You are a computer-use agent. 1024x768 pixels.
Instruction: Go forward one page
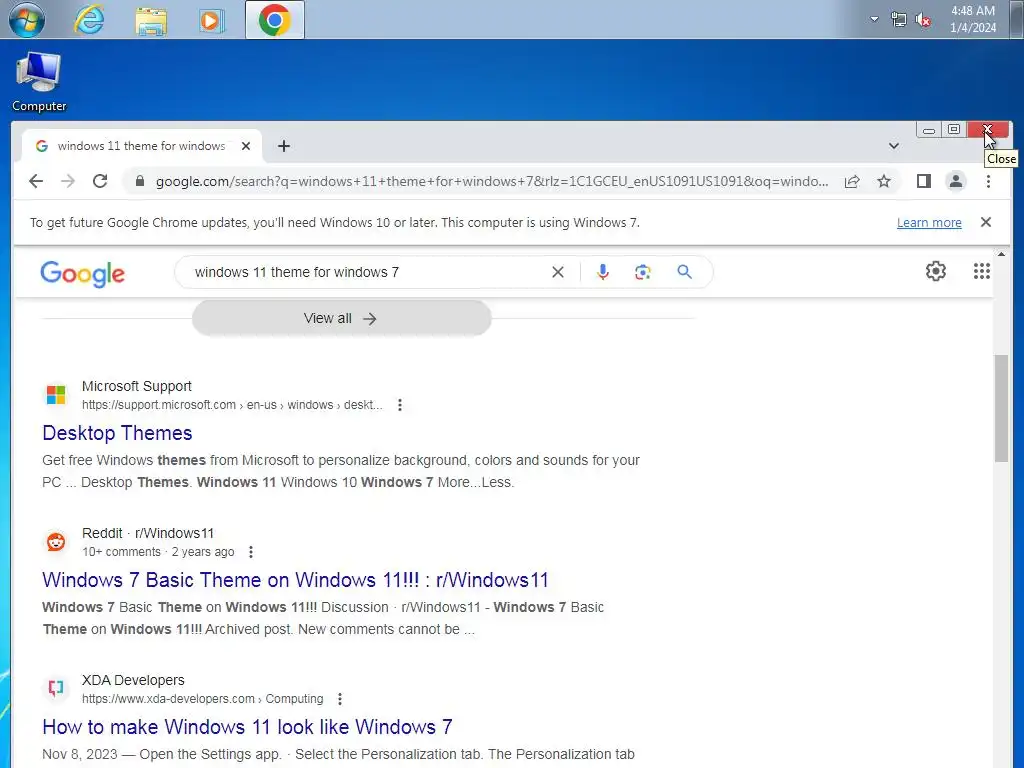68,181
